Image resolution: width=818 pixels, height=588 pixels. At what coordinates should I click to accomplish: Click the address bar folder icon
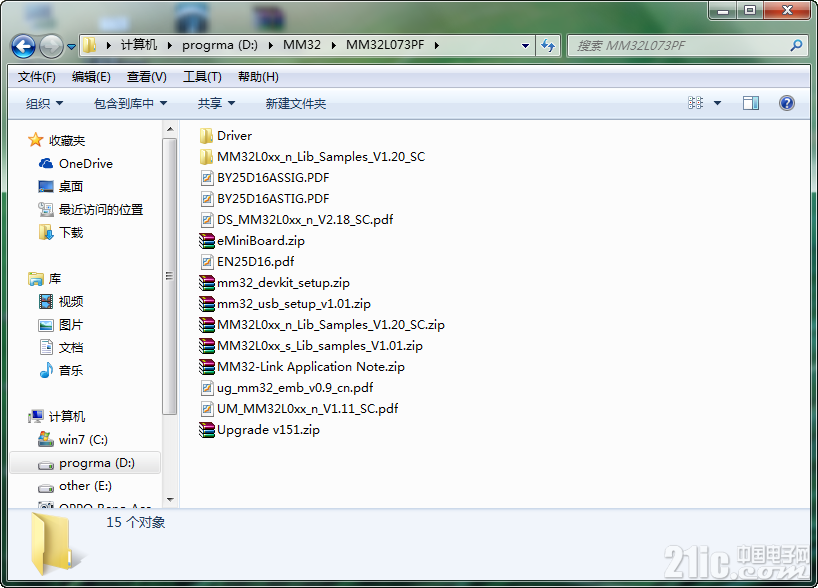pos(90,45)
